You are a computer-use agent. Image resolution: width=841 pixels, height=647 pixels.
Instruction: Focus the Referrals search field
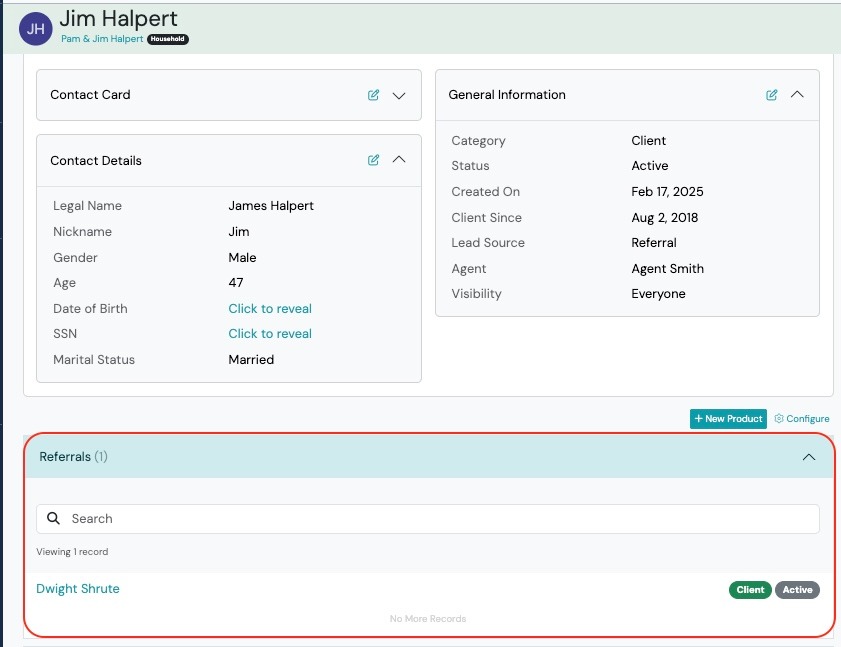tap(427, 519)
